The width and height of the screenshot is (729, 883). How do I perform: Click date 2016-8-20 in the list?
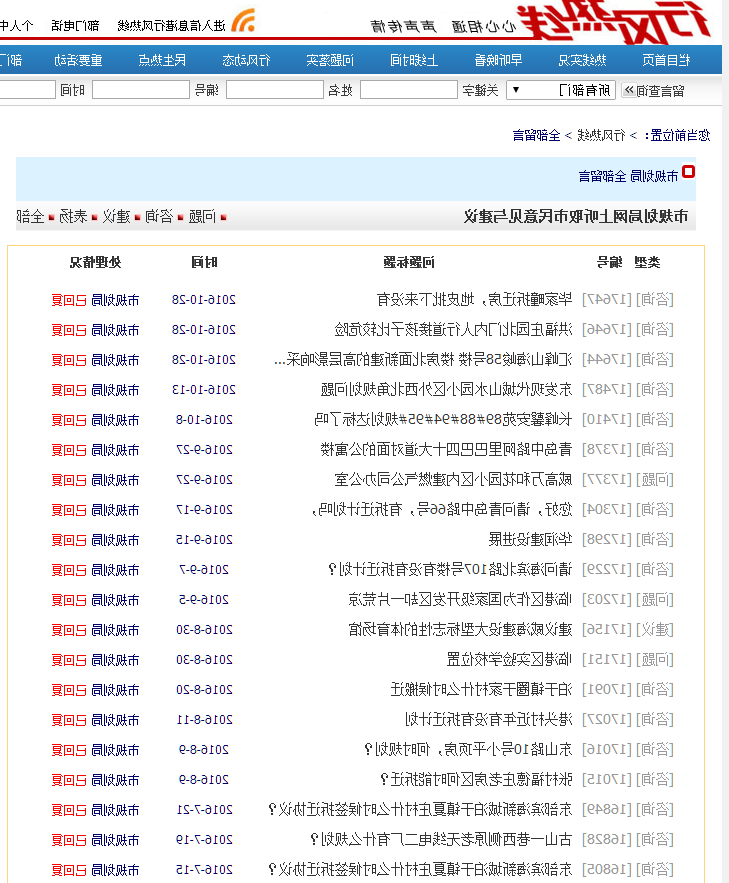click(x=204, y=690)
